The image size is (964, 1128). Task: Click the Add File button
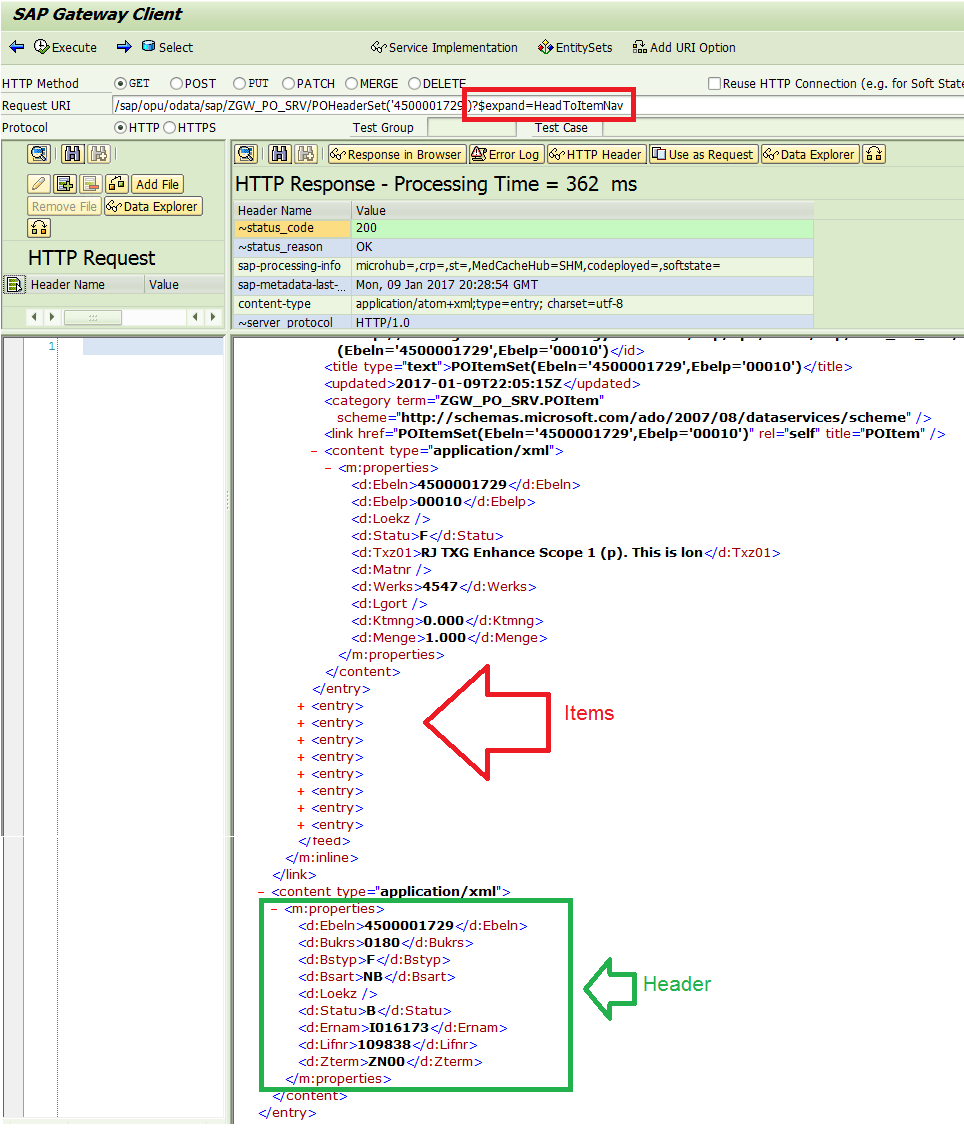[x=157, y=184]
